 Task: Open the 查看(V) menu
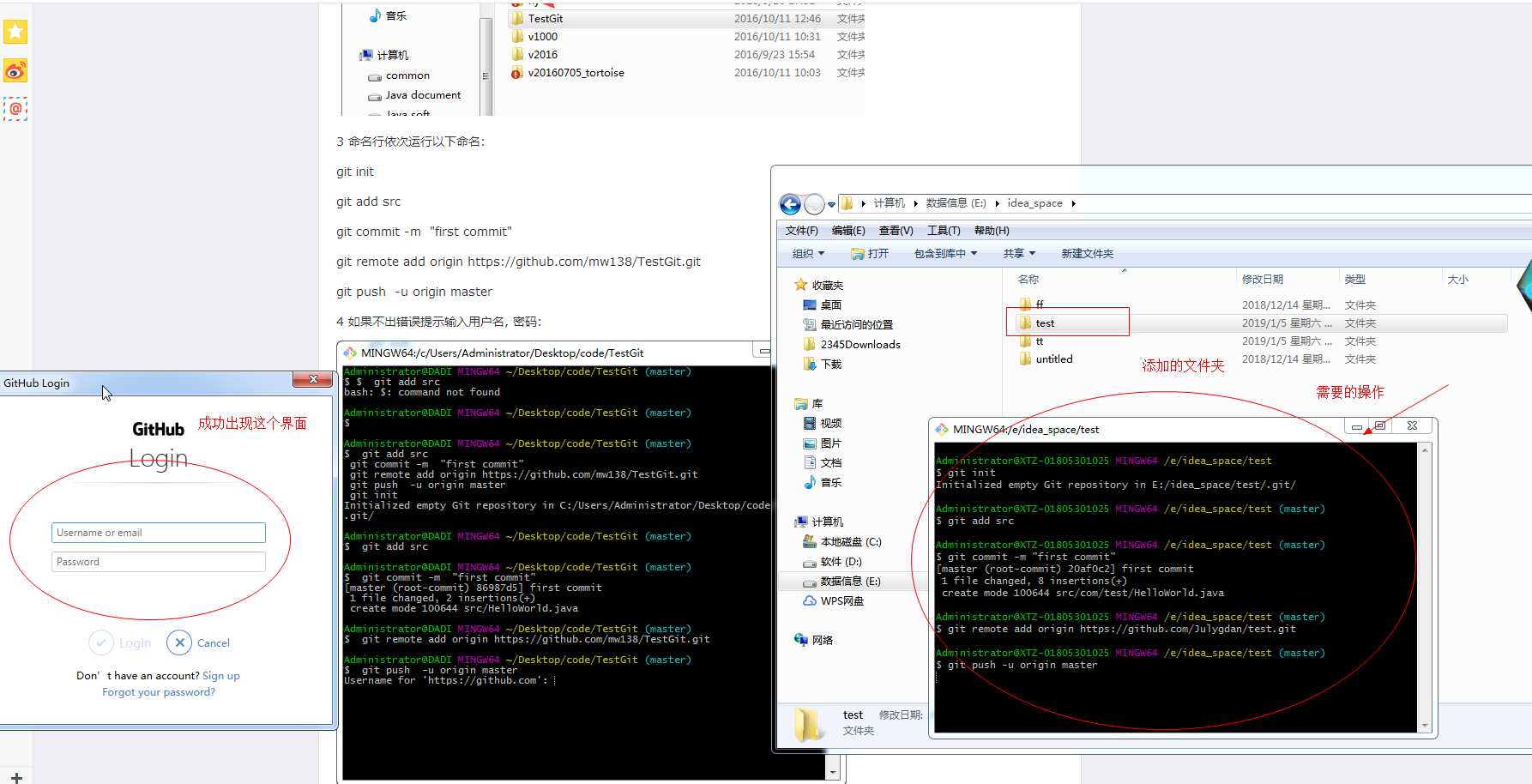click(896, 231)
